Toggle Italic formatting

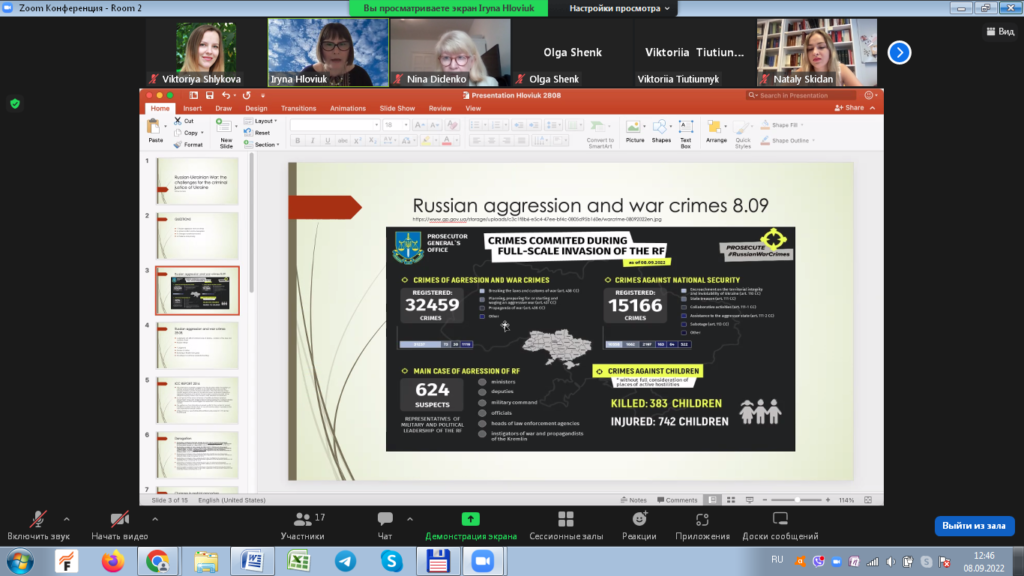(313, 140)
